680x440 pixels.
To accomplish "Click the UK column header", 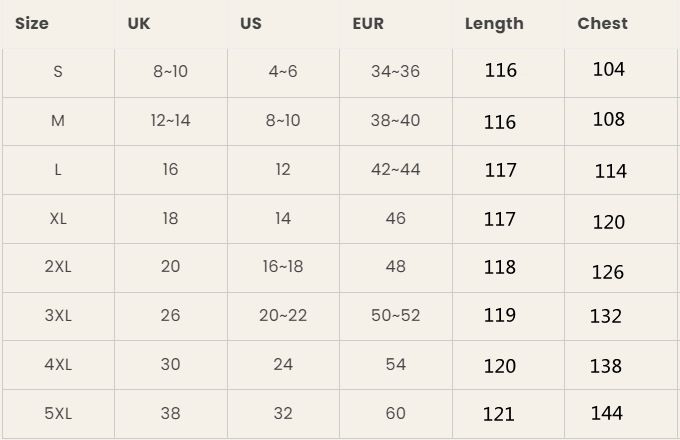I will point(139,23).
